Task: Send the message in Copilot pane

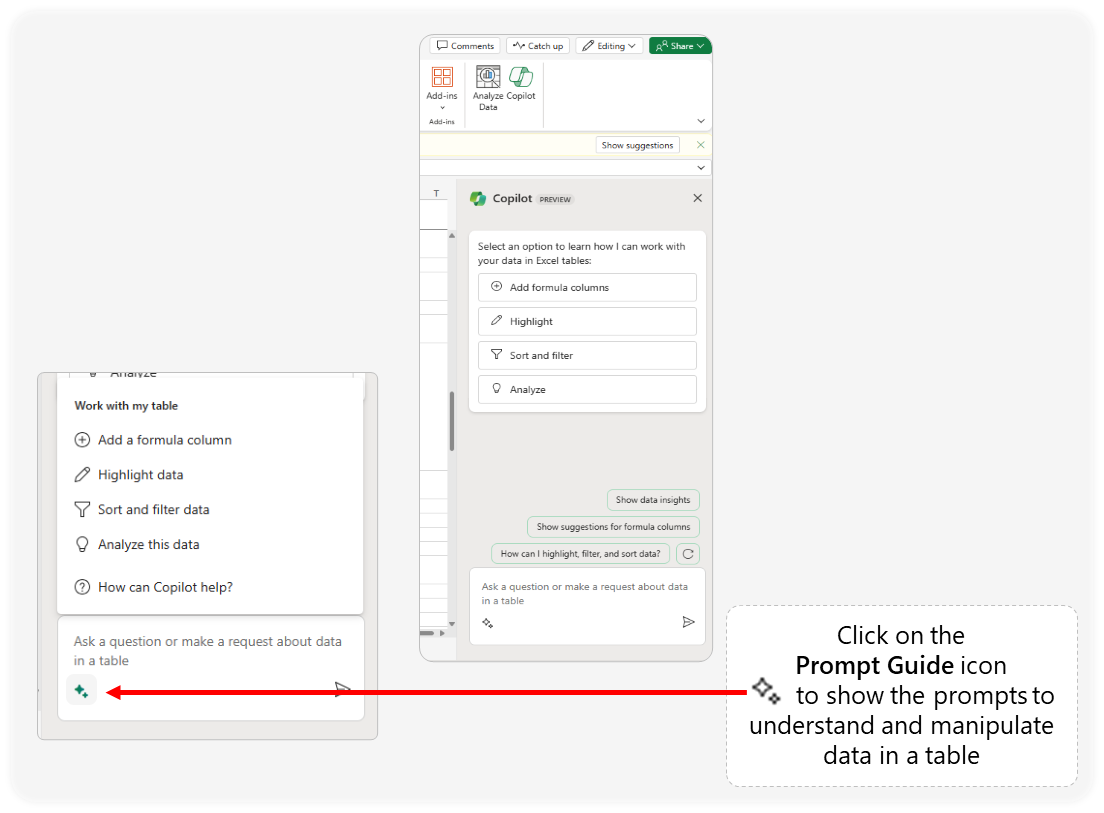Action: 688,622
